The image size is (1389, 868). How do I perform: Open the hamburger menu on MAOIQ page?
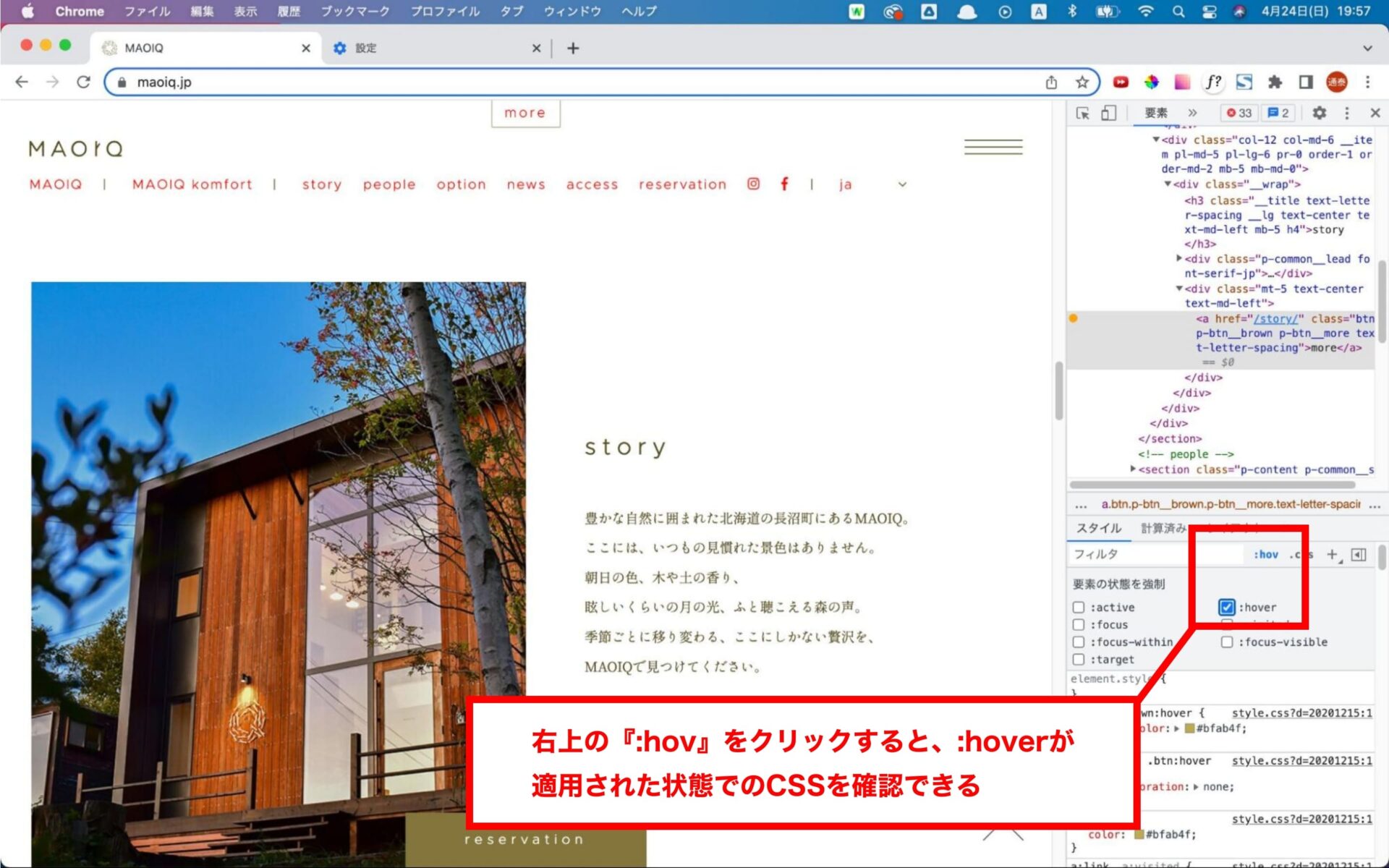(x=993, y=147)
